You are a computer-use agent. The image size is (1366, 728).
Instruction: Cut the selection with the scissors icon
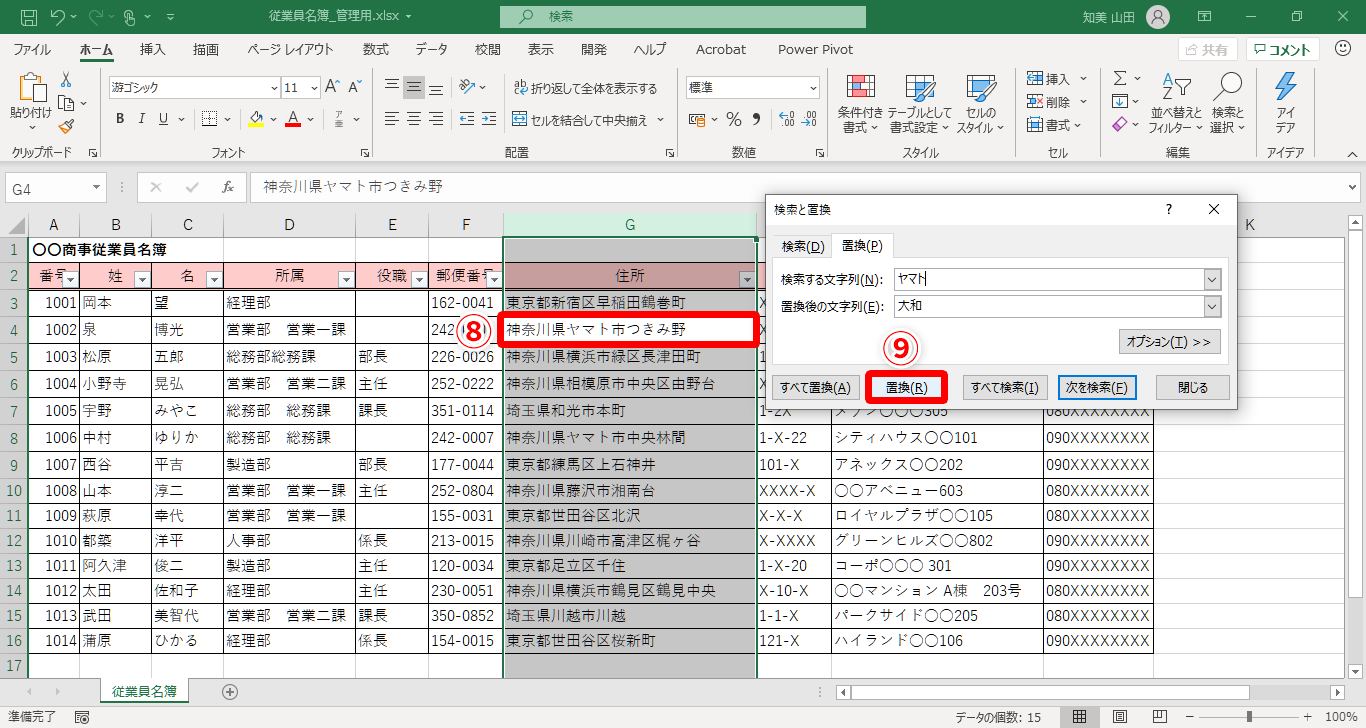coord(66,80)
